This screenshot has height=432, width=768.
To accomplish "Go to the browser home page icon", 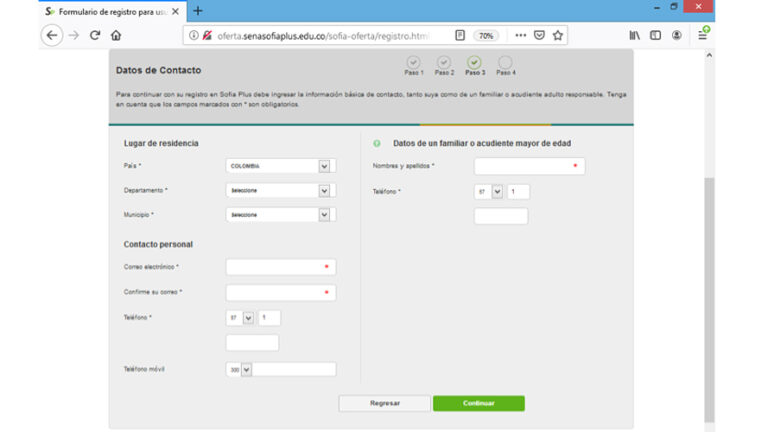I will pos(116,35).
